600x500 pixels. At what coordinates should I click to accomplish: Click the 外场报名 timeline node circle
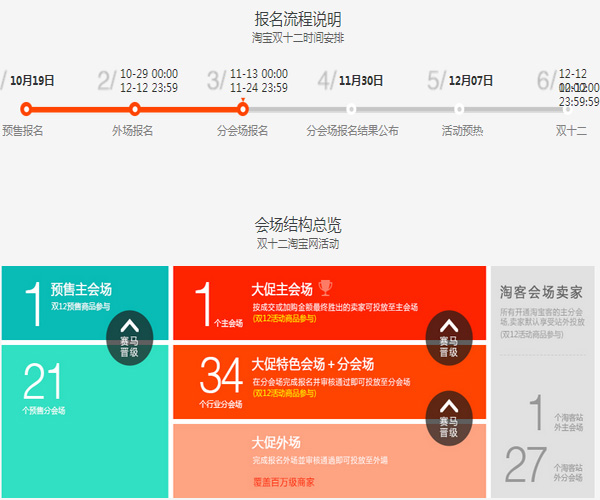click(134, 109)
